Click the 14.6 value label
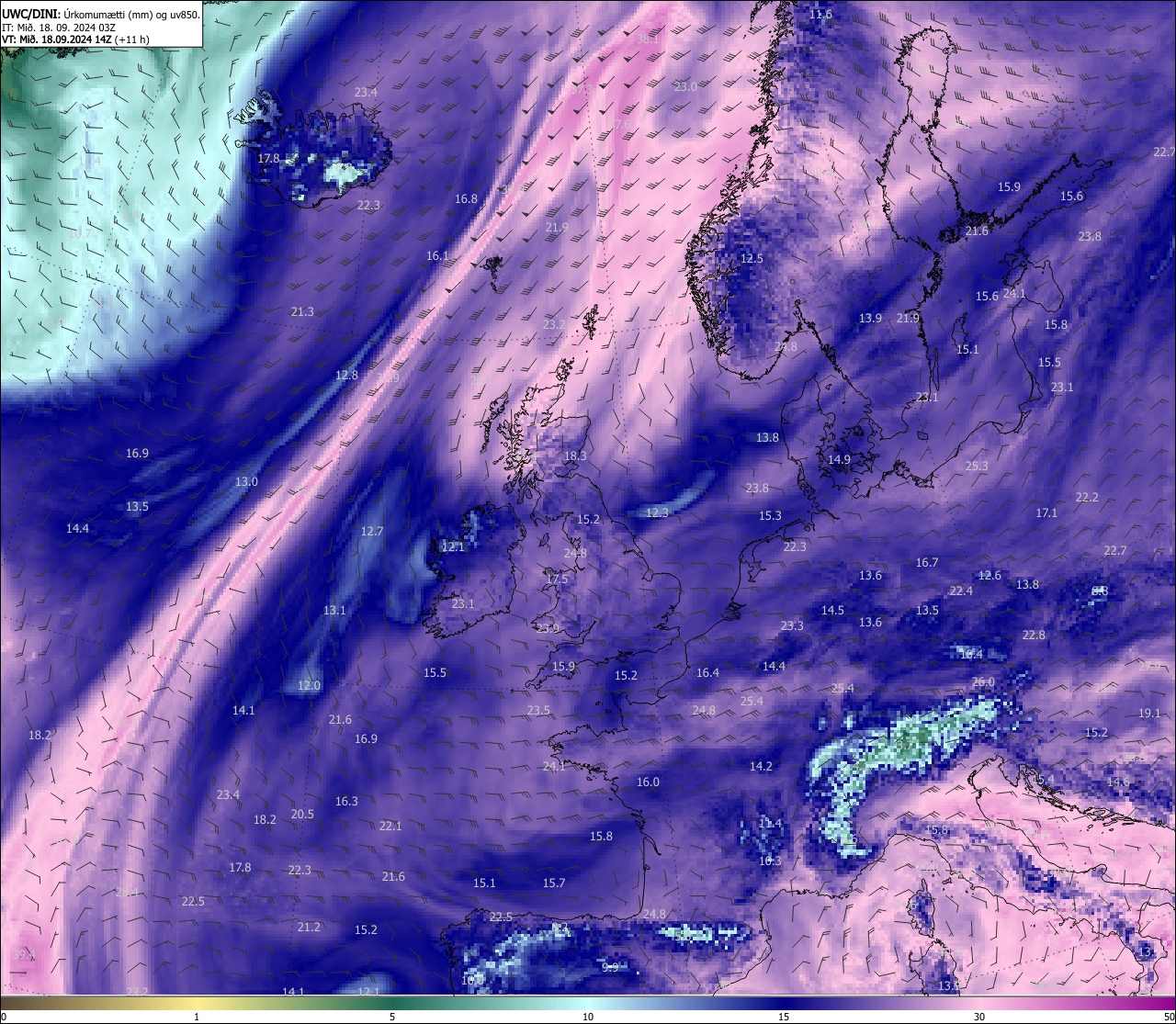Viewport: 1176px width, 1024px height. coord(1118,782)
